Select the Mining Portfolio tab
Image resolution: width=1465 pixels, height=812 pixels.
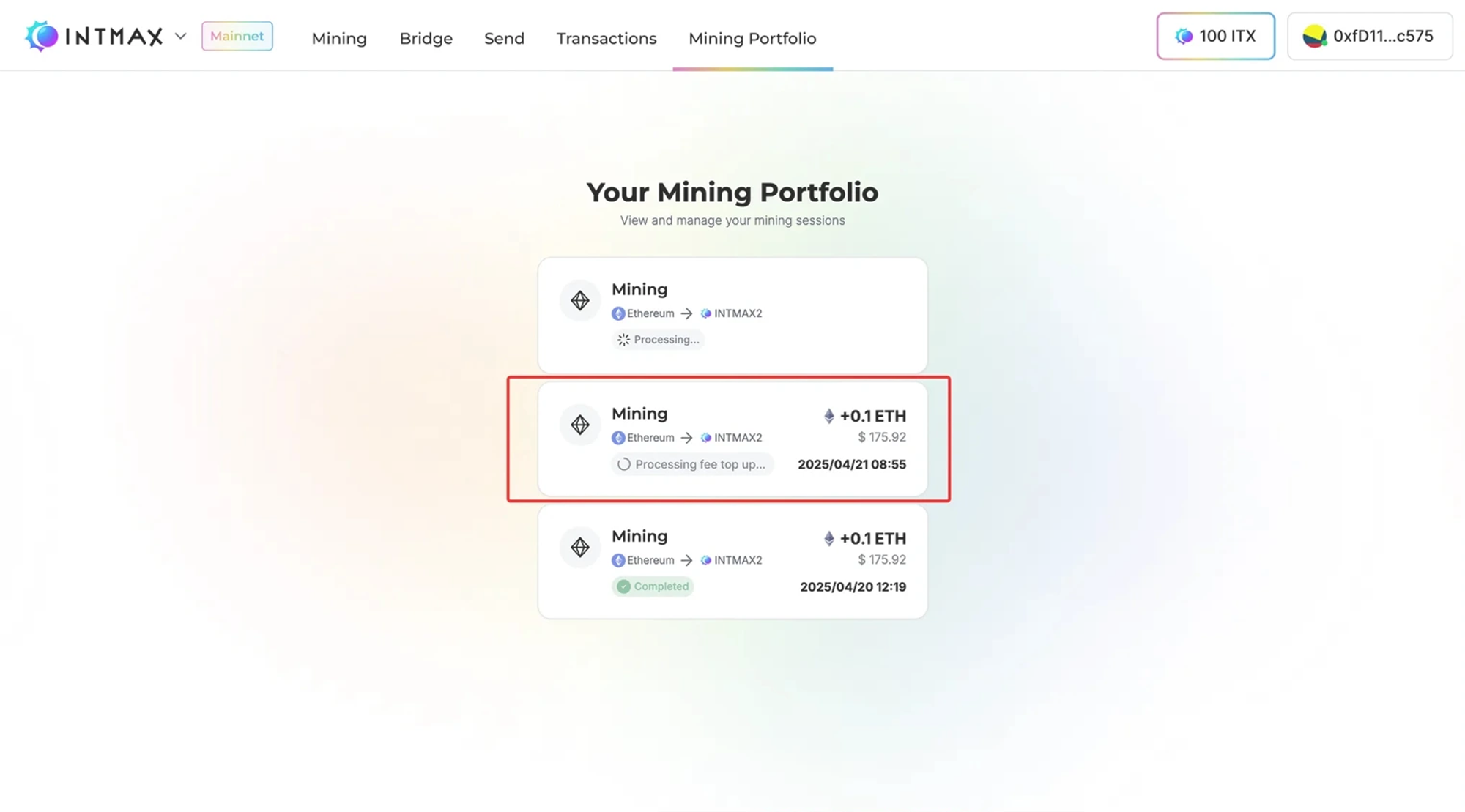[x=752, y=38]
